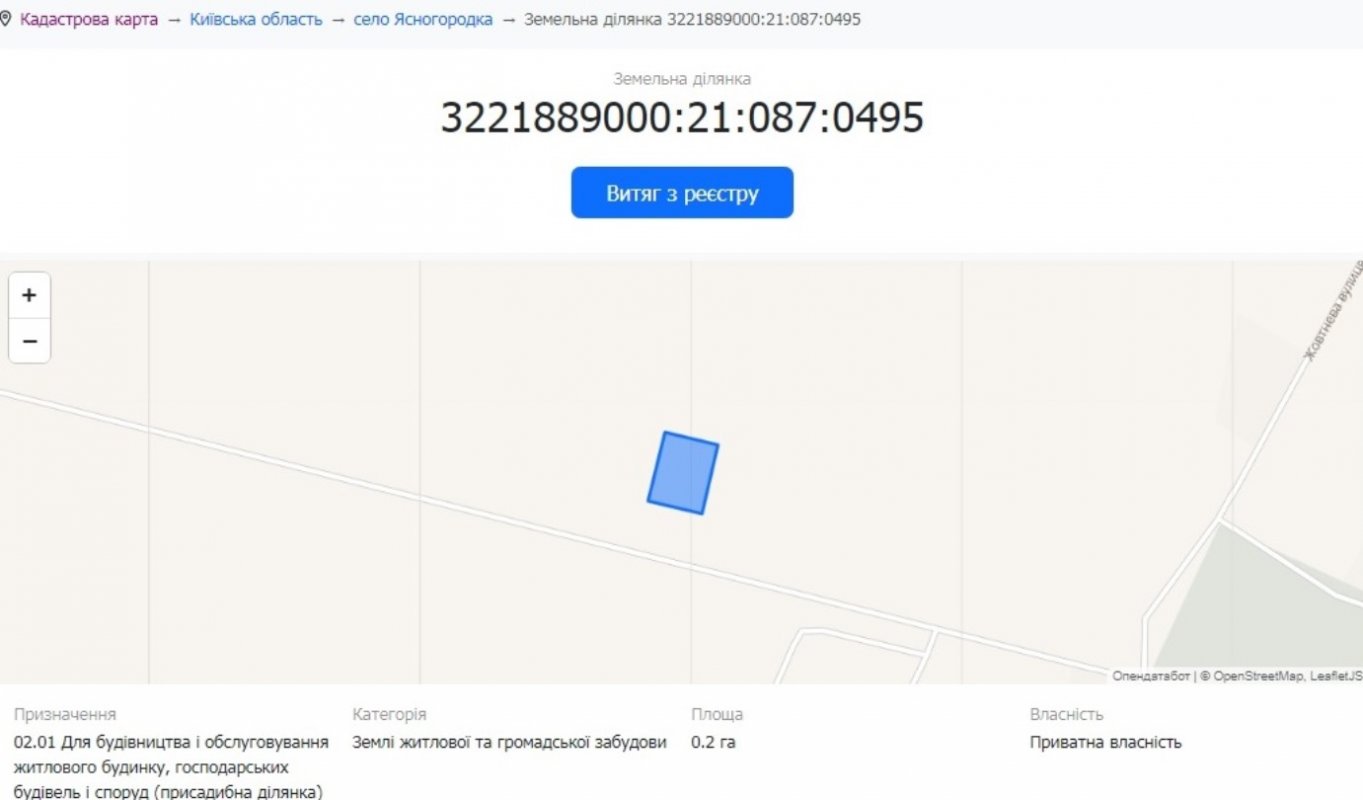Zoom out the map with minus button

pyautogui.click(x=29, y=342)
